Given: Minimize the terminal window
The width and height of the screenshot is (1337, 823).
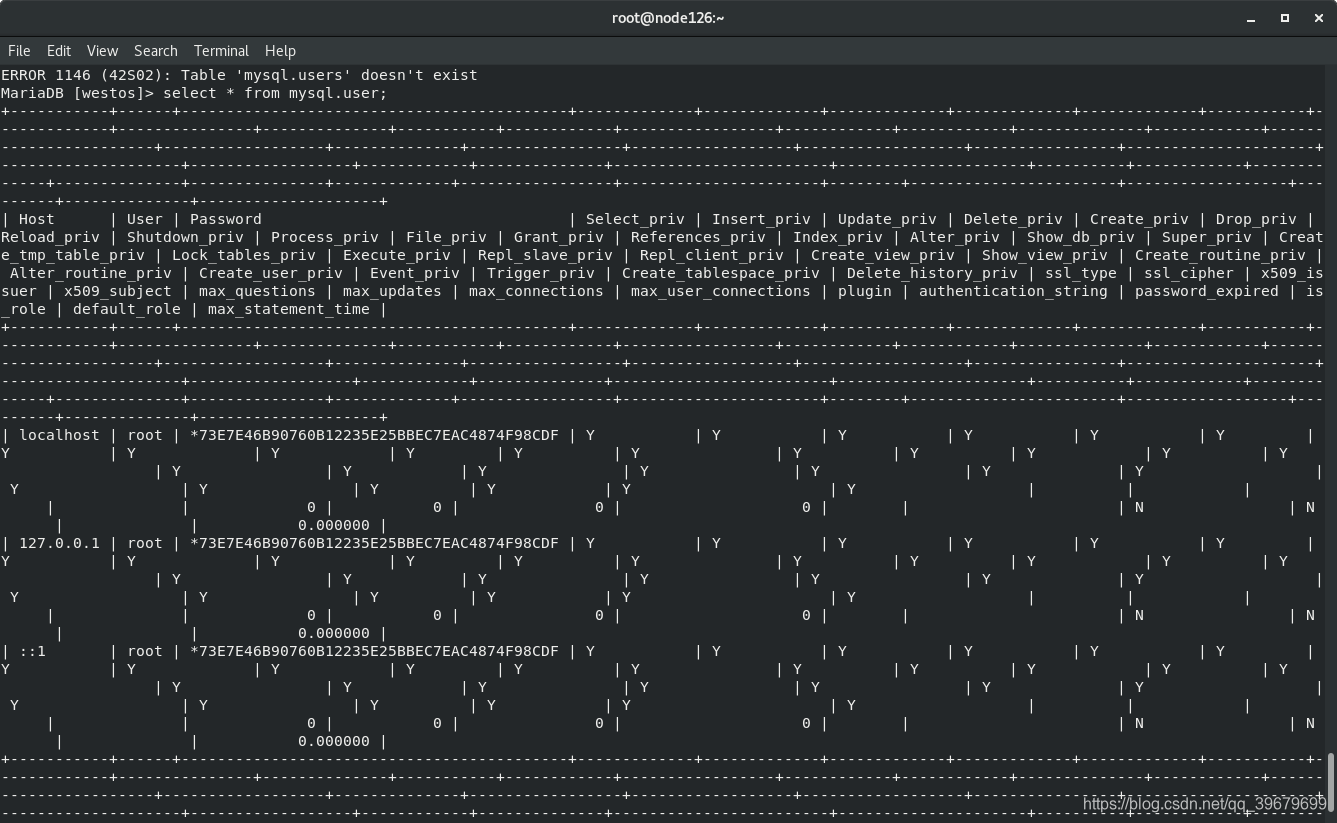Looking at the screenshot, I should pos(1251,18).
